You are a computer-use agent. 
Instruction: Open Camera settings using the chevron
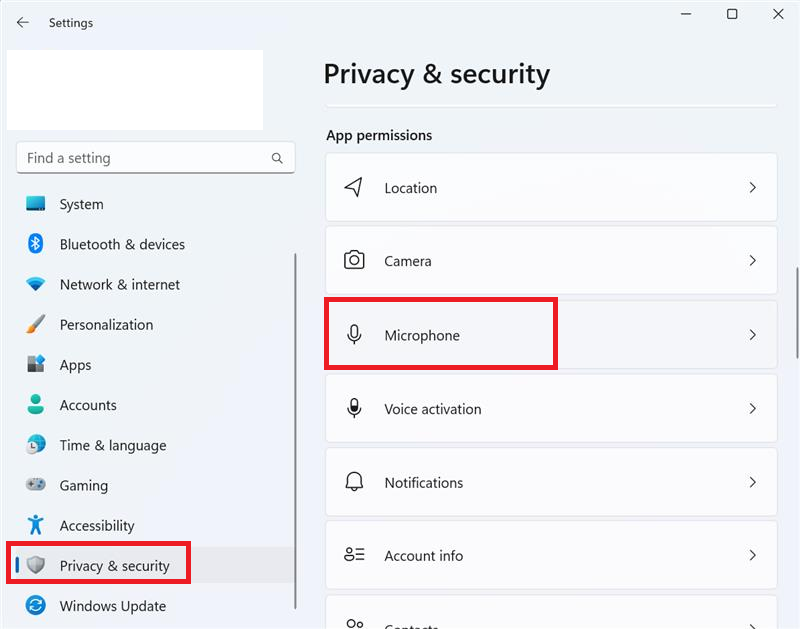(x=753, y=261)
